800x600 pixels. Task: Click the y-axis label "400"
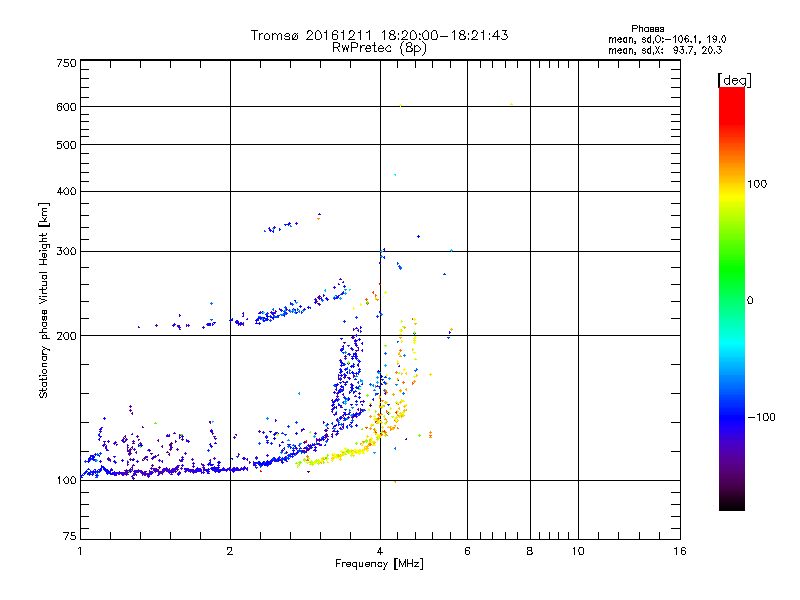point(66,192)
